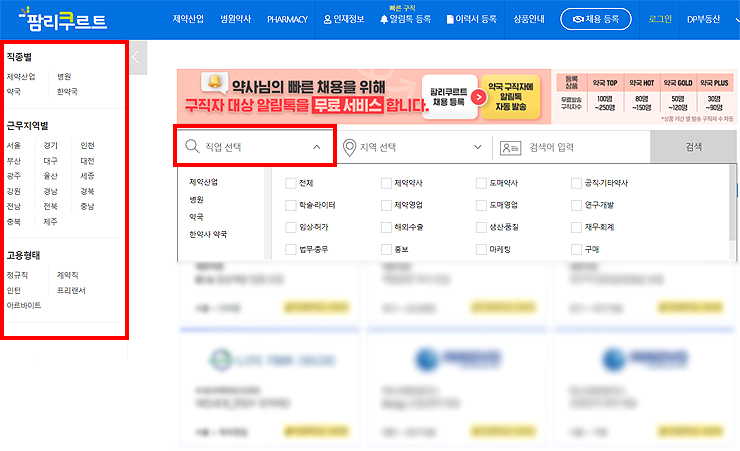
Task: Click 경기 in sidebar 근무지역별
Action: coord(50,146)
